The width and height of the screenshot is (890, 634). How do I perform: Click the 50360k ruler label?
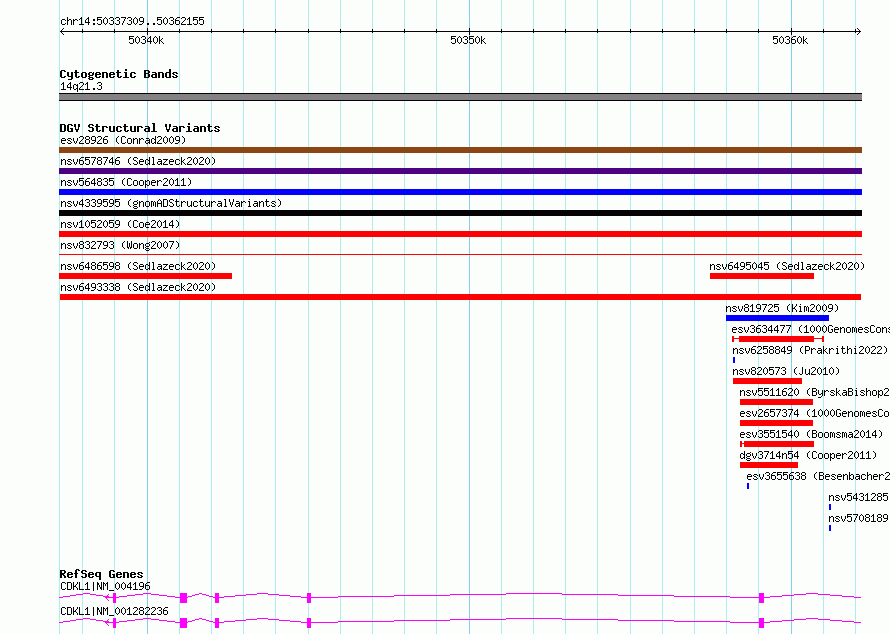click(x=790, y=40)
